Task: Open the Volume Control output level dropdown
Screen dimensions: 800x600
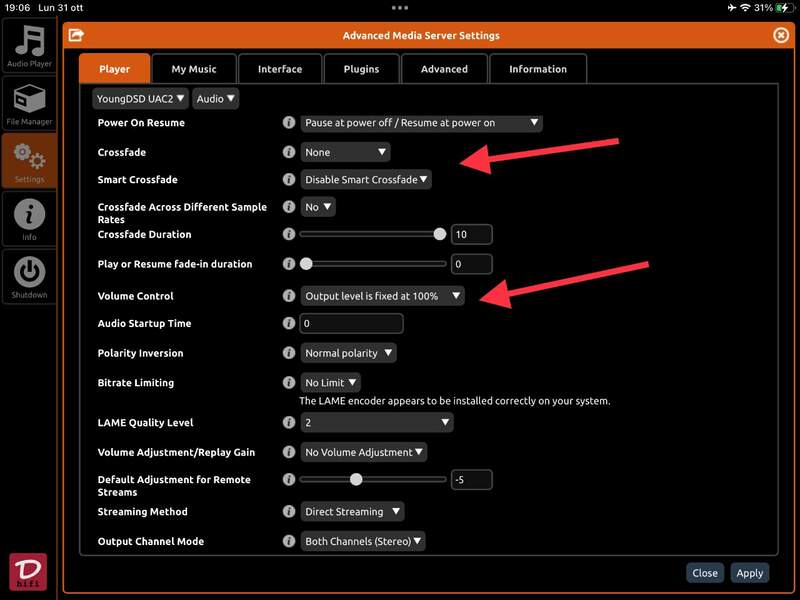Action: pos(383,296)
